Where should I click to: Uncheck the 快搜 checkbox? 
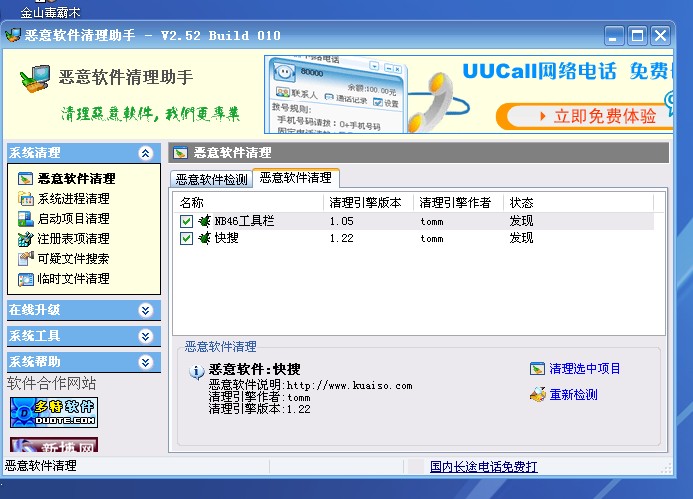point(186,239)
